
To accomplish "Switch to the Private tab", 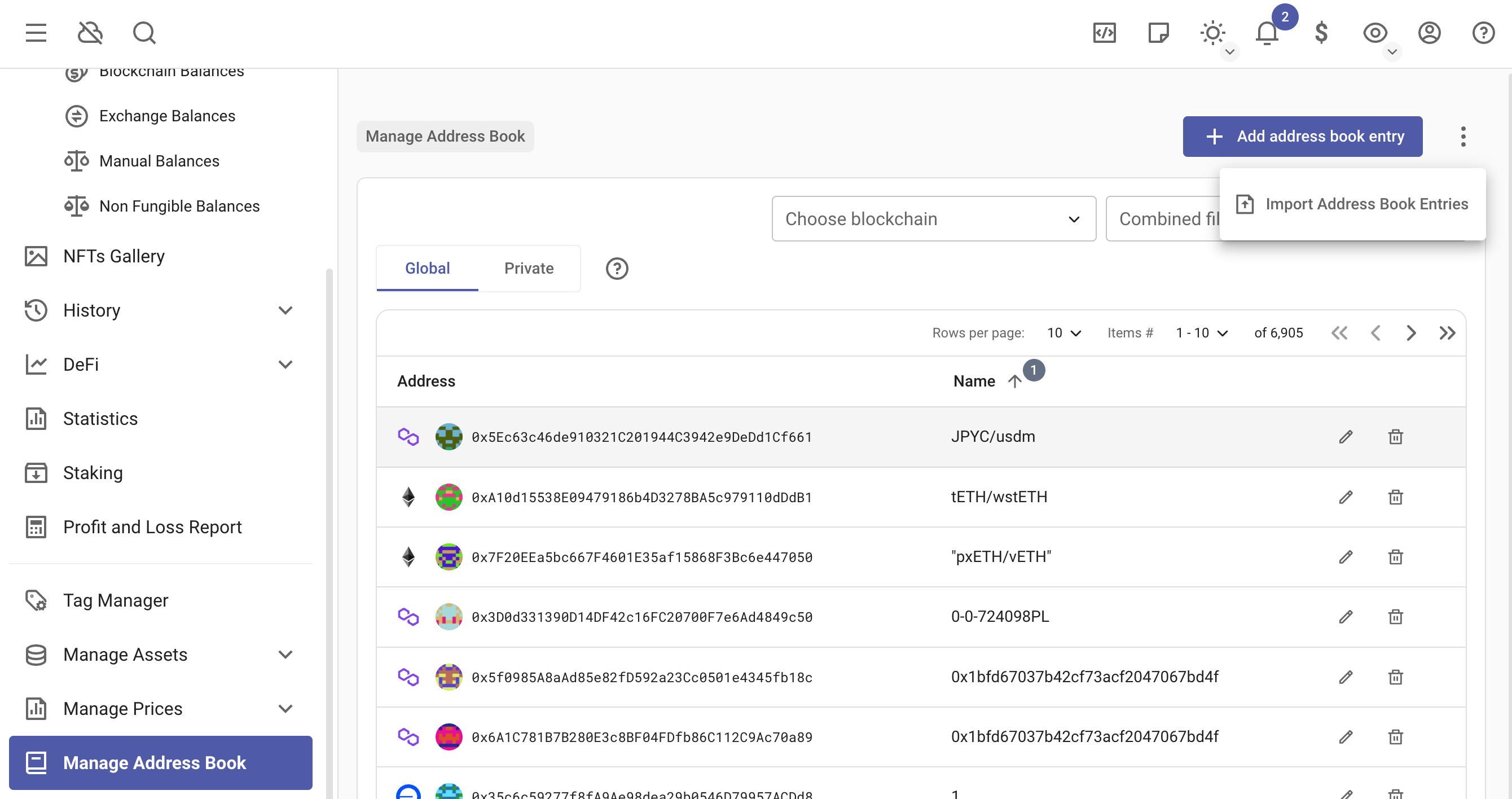I will tap(529, 267).
